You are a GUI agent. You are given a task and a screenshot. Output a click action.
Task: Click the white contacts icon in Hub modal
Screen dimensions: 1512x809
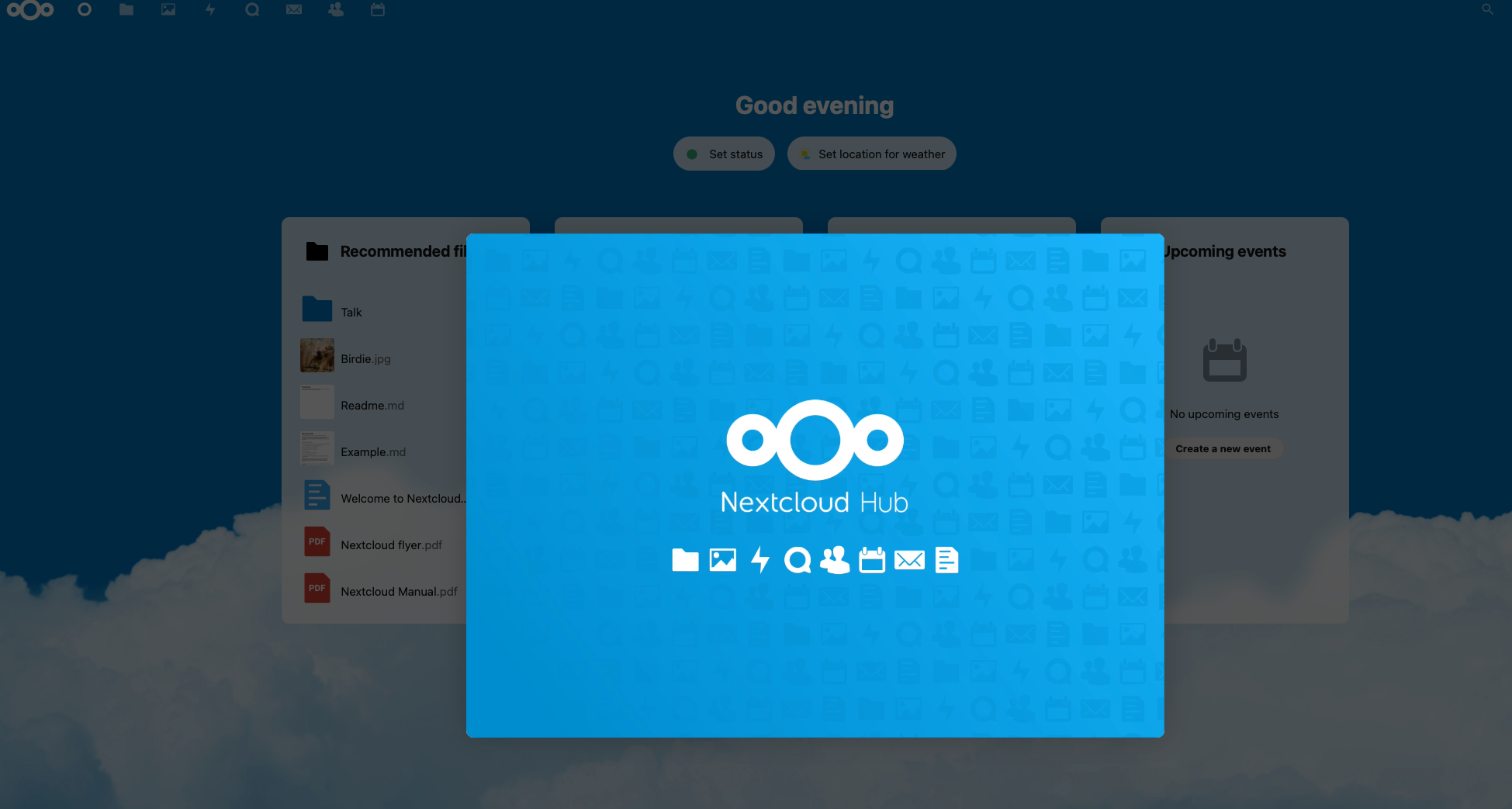point(835,560)
